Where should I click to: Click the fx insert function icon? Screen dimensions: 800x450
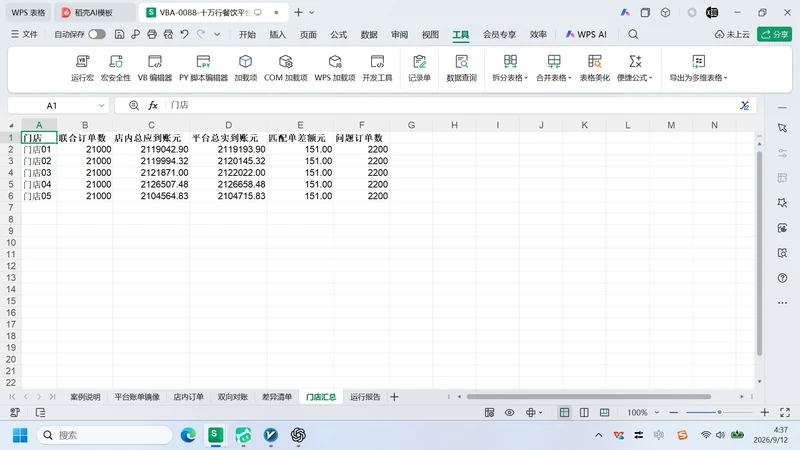point(153,105)
